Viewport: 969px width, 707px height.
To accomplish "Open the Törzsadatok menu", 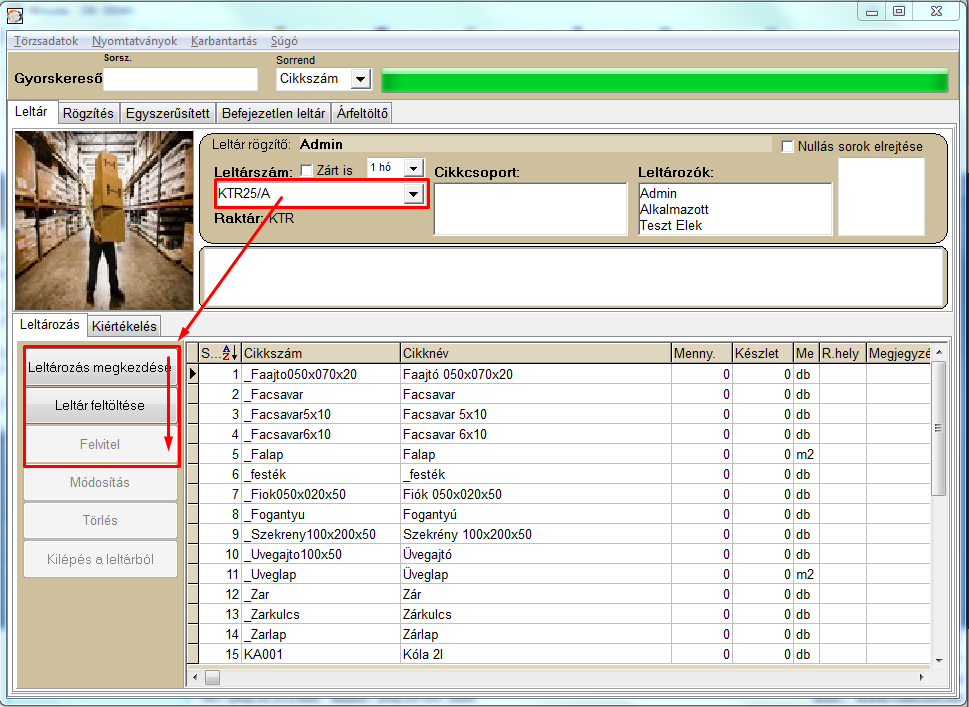I will click(46, 41).
